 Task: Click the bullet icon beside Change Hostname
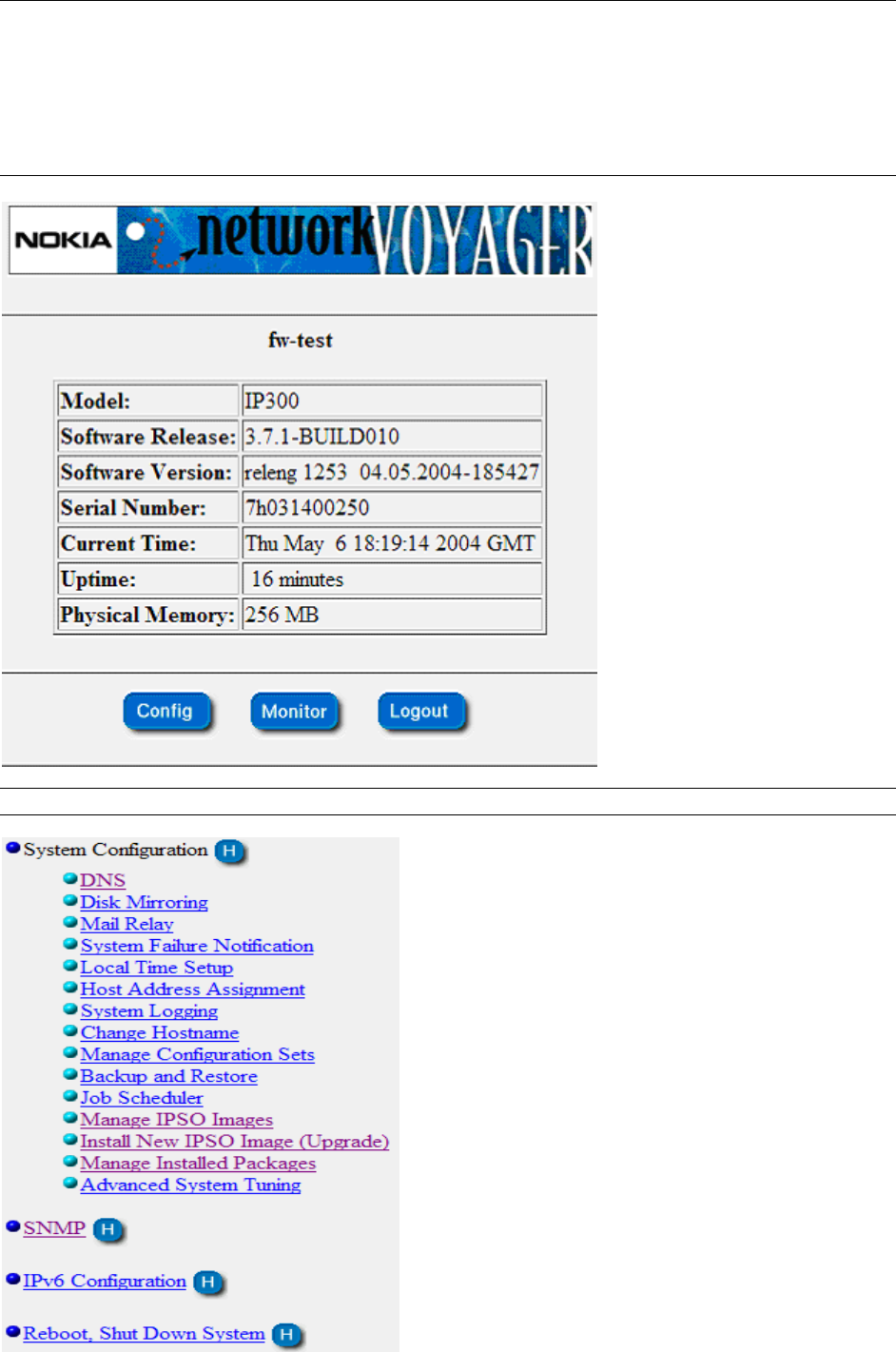pos(70,1031)
